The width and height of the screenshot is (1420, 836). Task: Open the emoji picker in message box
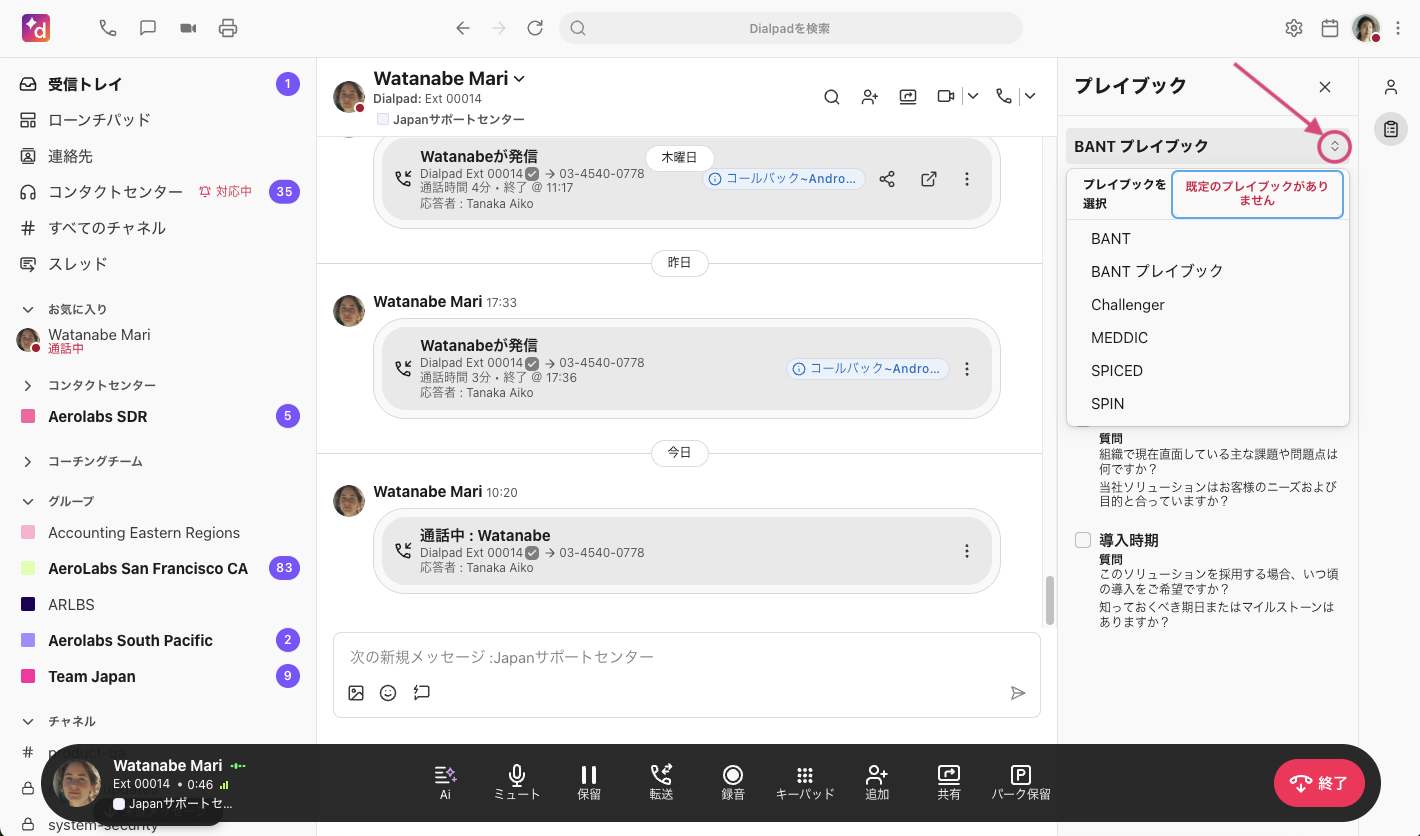pyautogui.click(x=388, y=693)
